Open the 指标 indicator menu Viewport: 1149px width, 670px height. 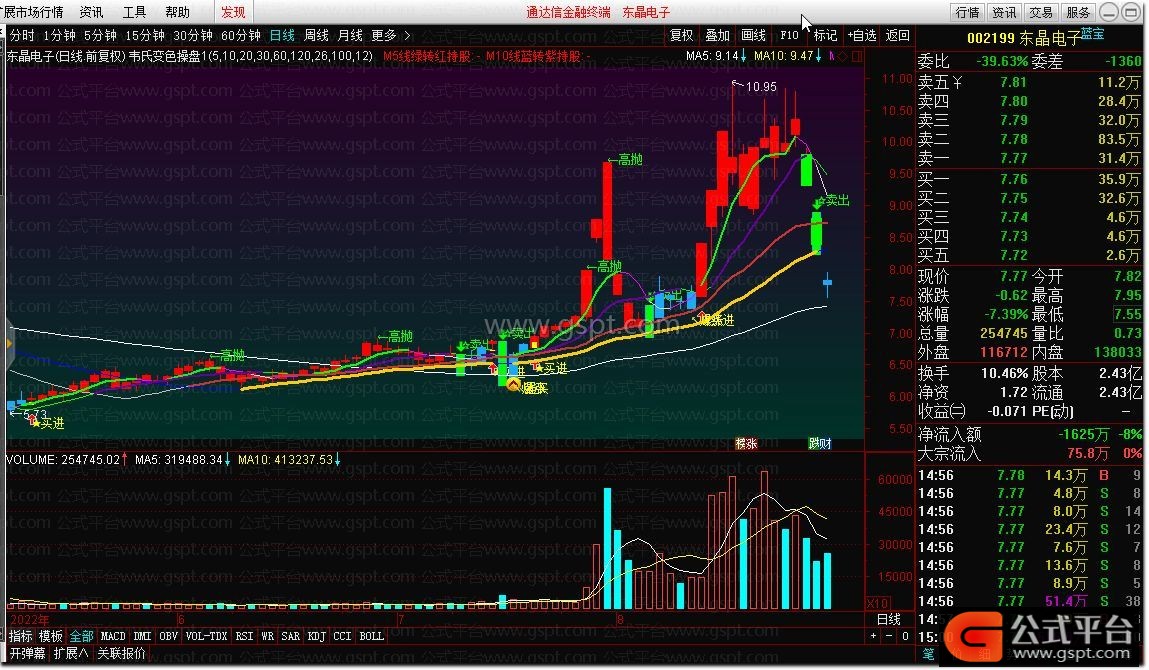[x=21, y=636]
